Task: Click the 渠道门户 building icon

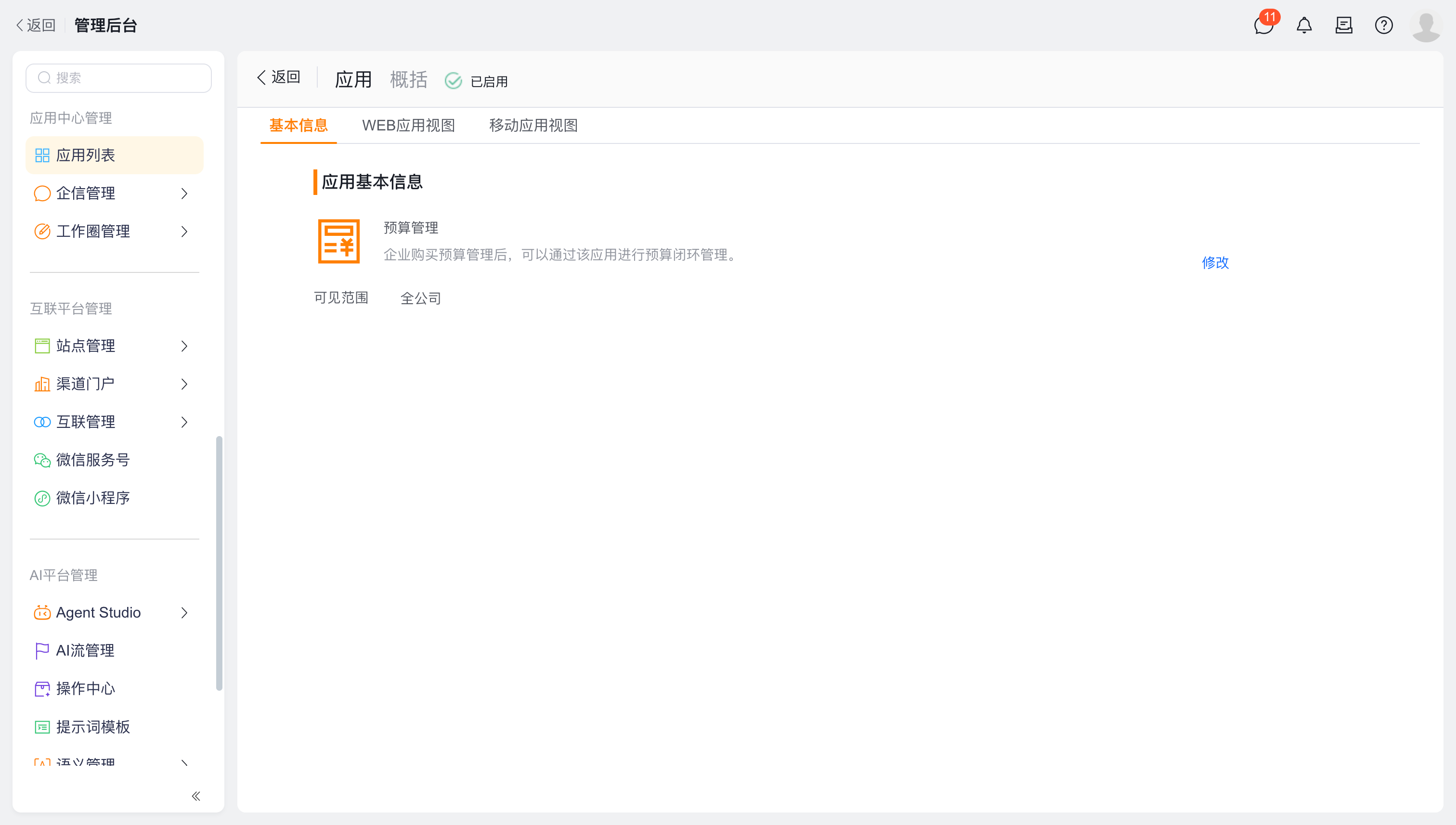Action: (x=42, y=384)
